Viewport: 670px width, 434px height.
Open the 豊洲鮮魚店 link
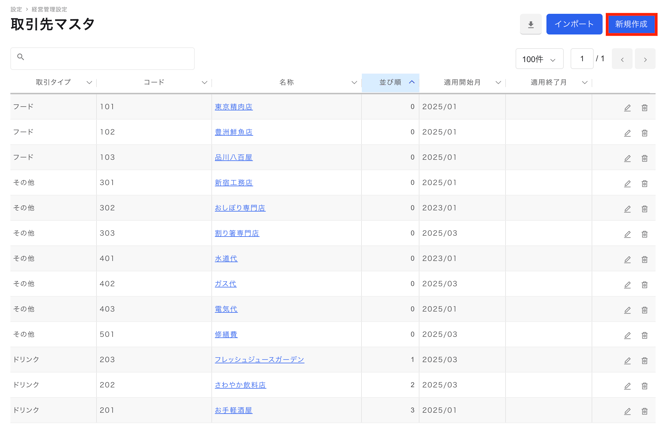233,132
